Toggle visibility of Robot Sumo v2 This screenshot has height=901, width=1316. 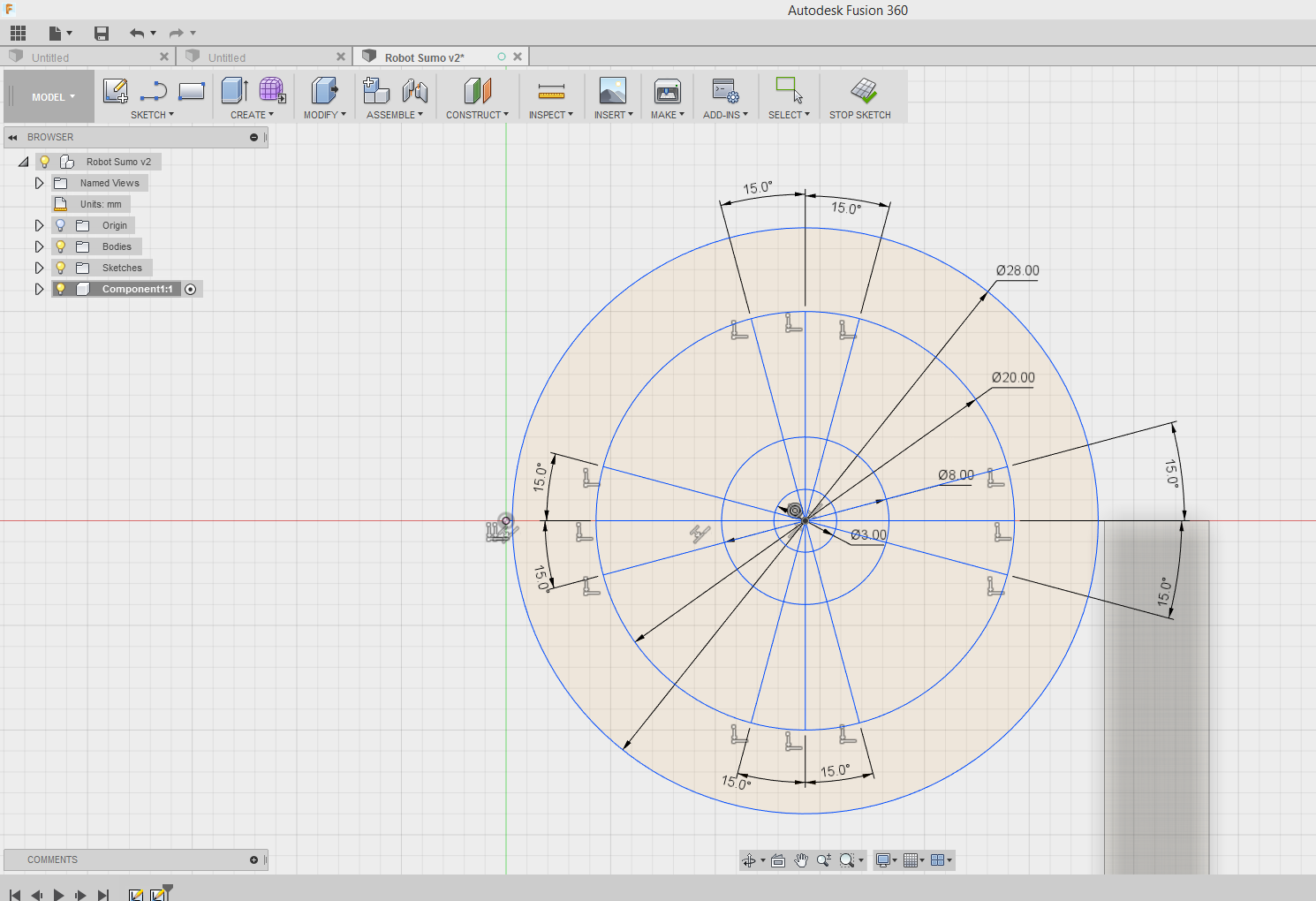45,162
